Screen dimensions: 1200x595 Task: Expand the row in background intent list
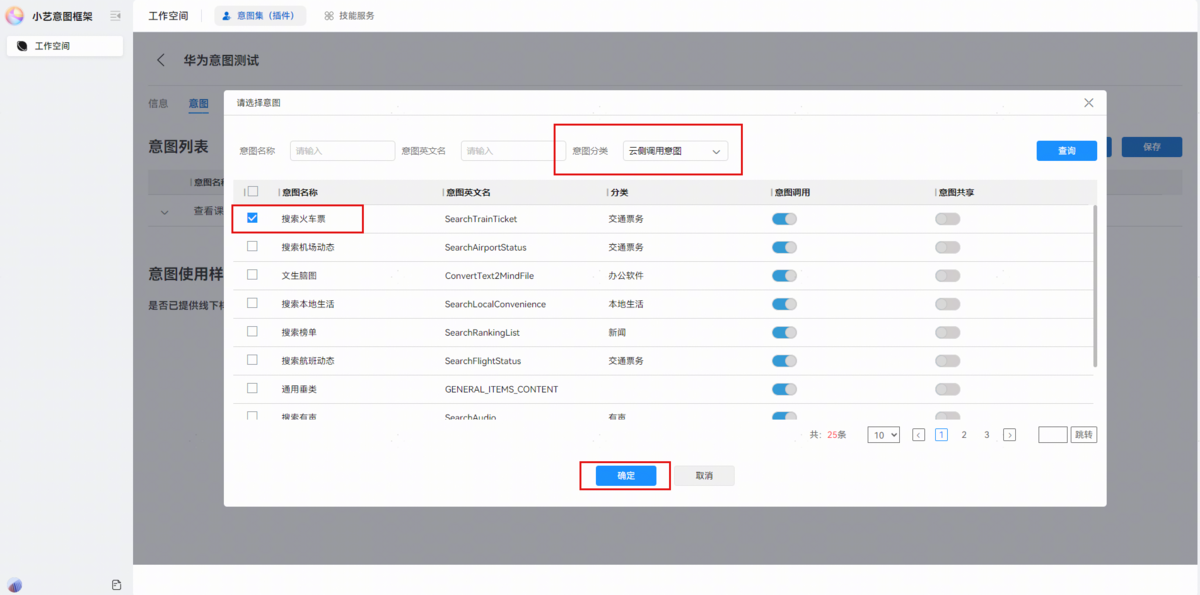tap(166, 211)
